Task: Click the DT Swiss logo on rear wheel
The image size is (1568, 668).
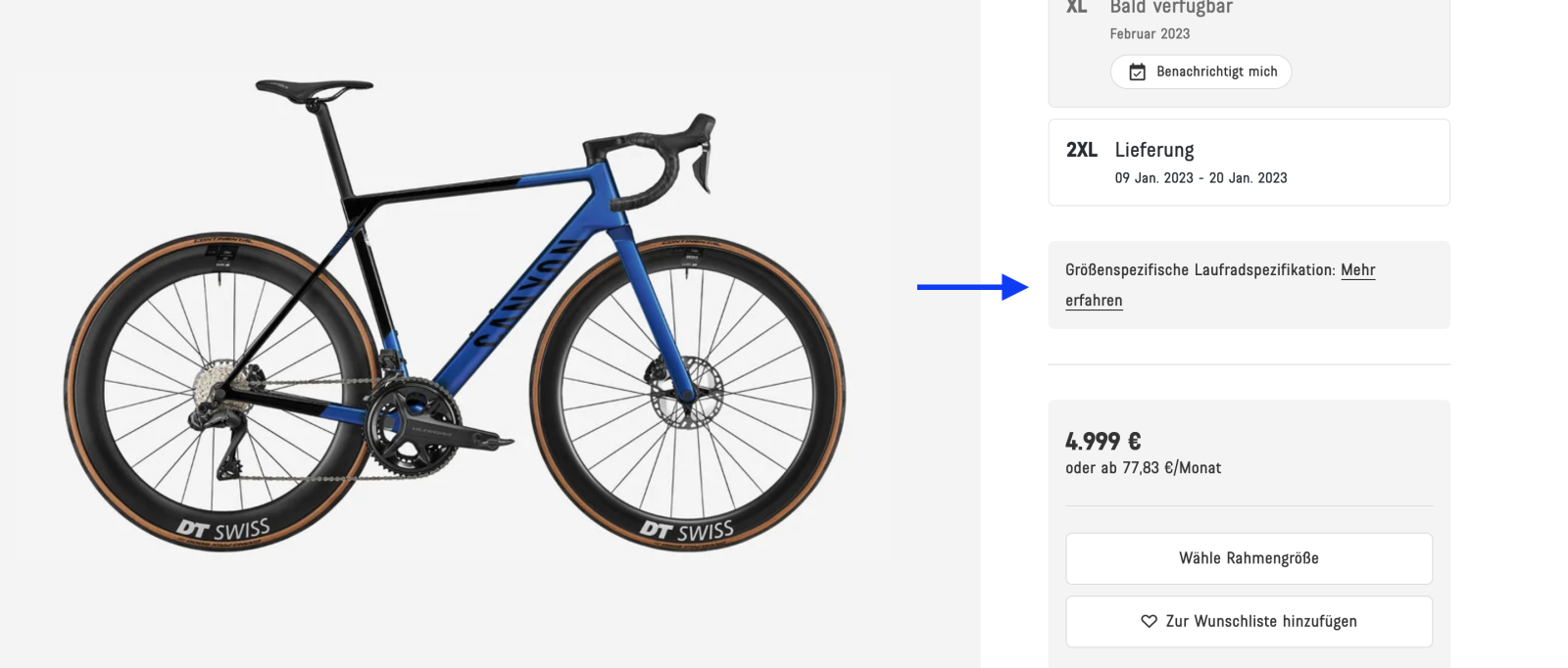Action: (223, 530)
